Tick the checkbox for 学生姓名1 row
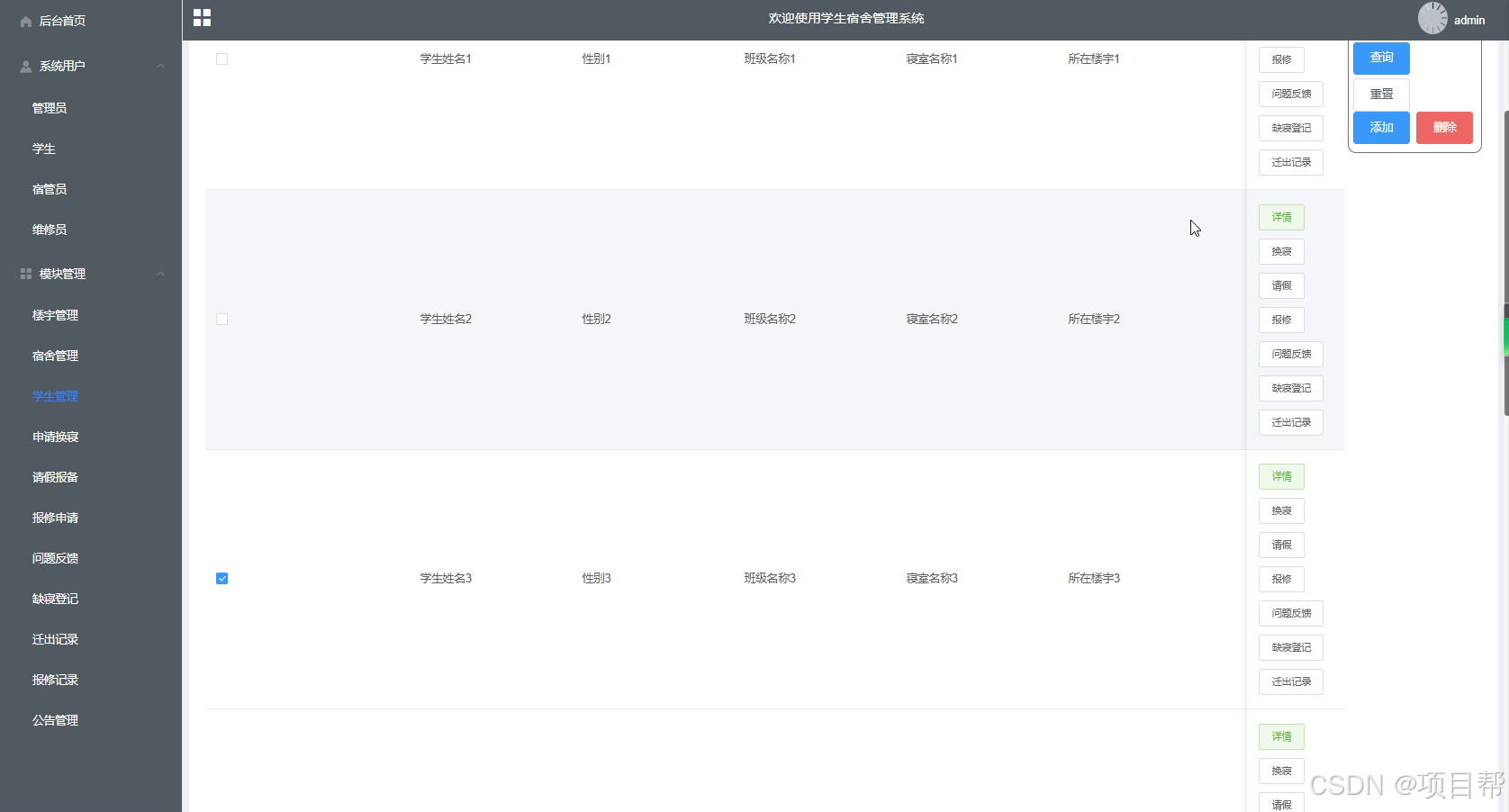 point(222,59)
